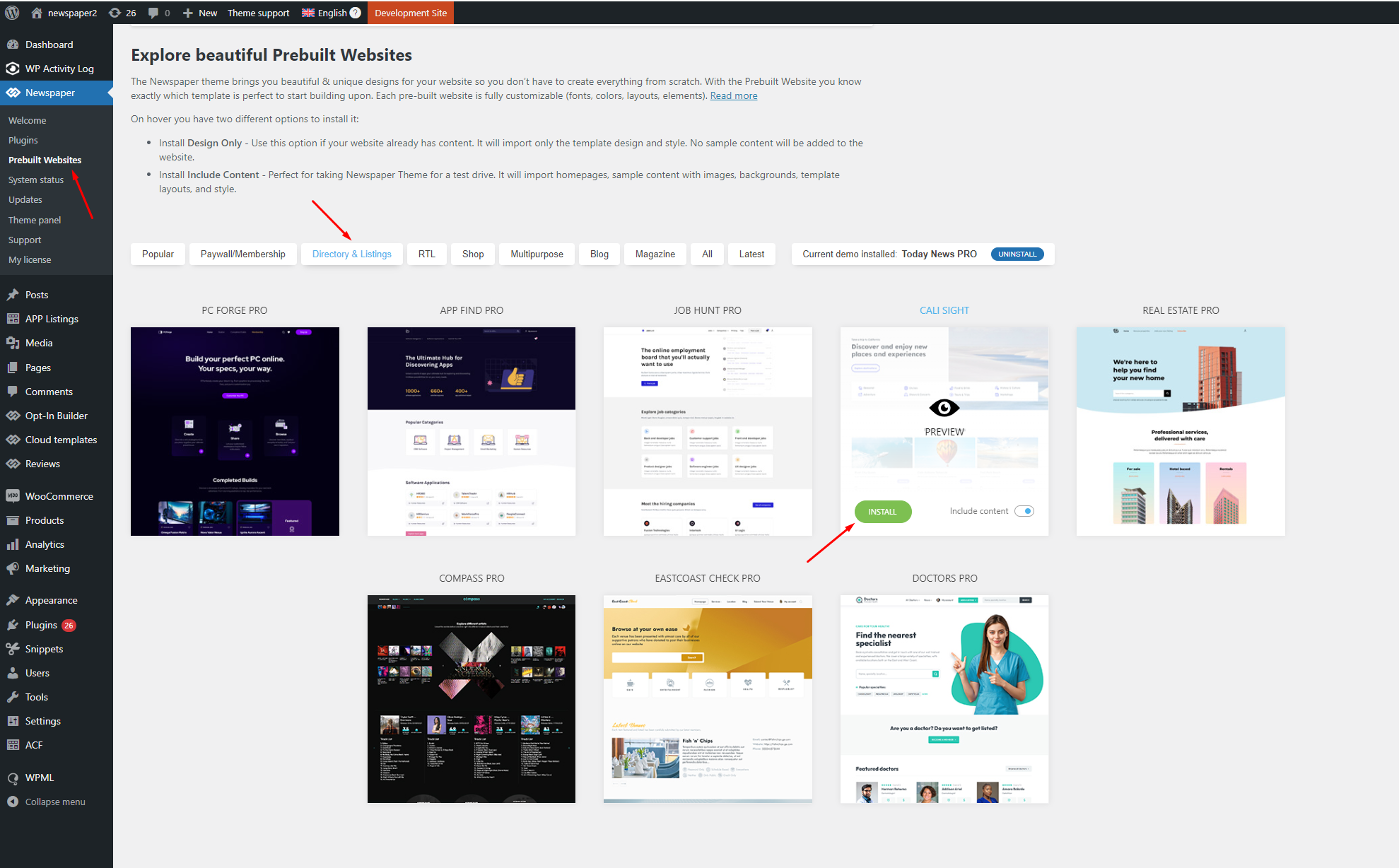
Task: Select the Latest filter tab
Action: pos(751,254)
